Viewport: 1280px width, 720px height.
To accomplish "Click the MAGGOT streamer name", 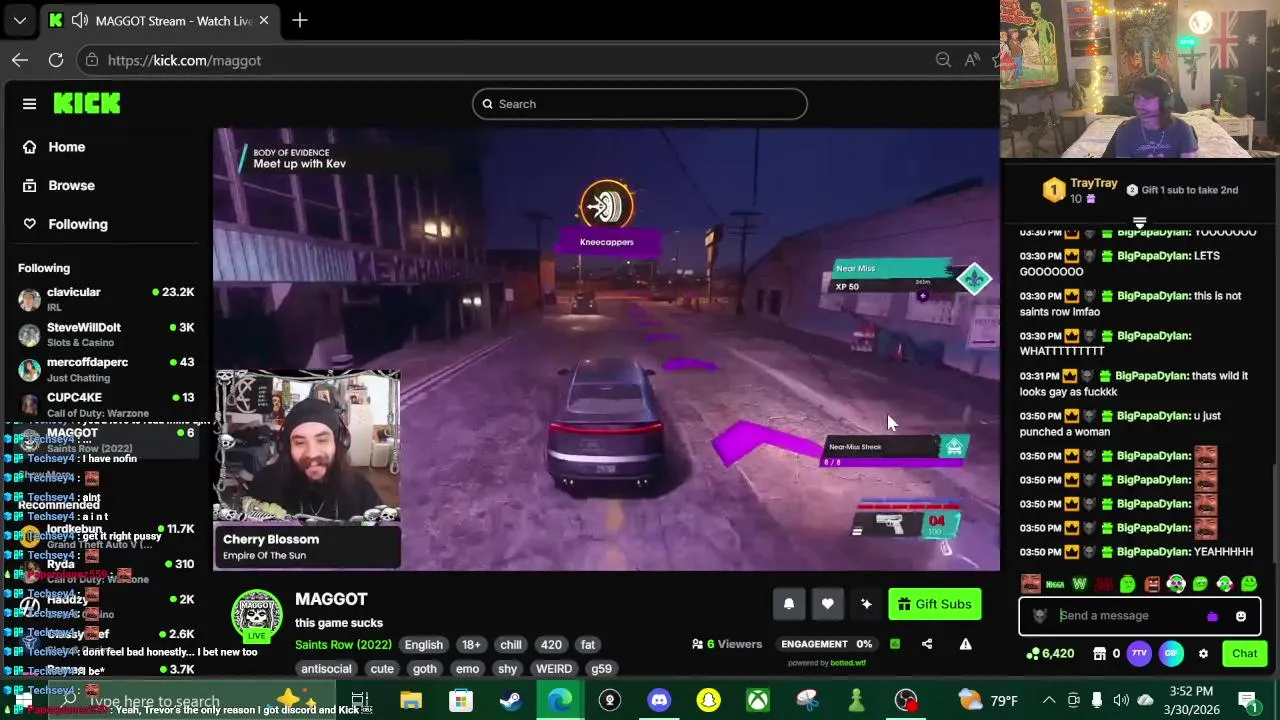I will 331,599.
